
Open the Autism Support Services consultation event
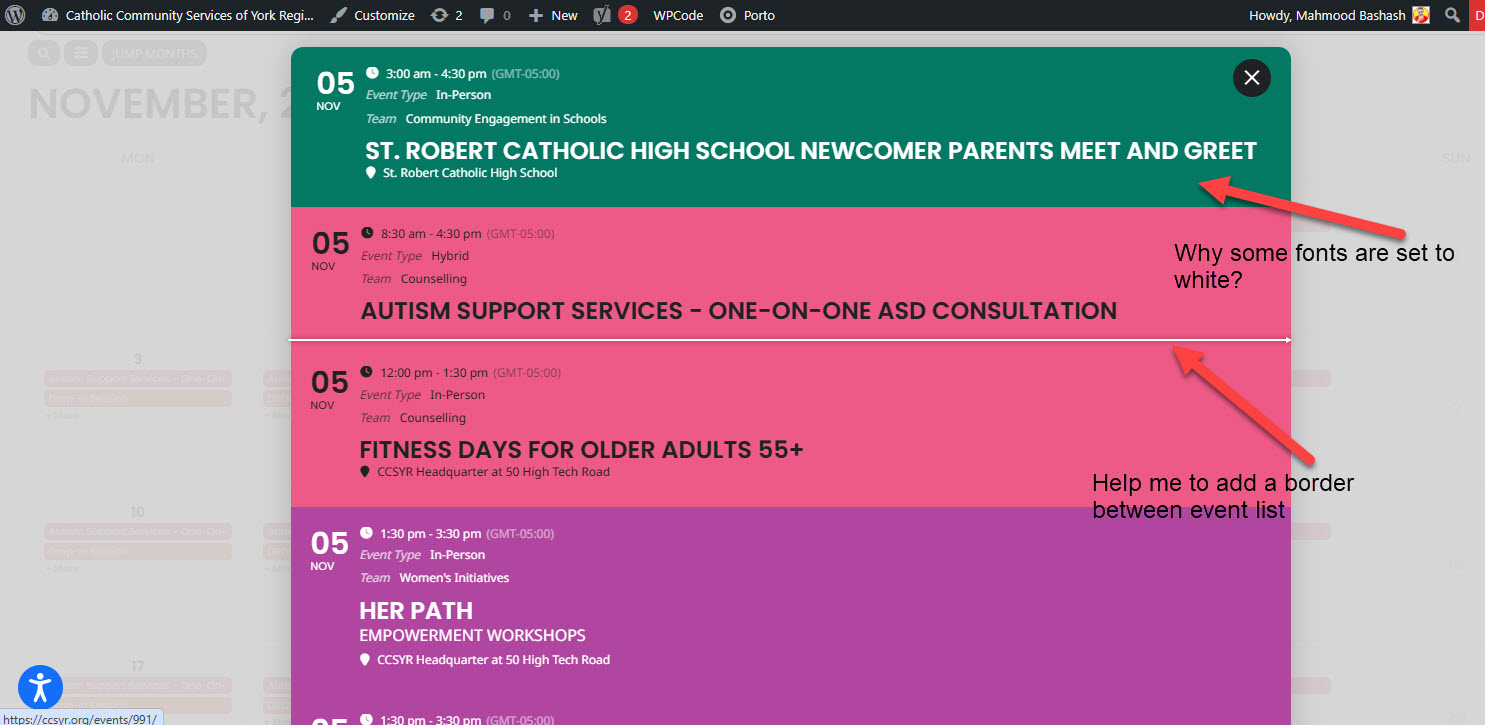pos(738,311)
